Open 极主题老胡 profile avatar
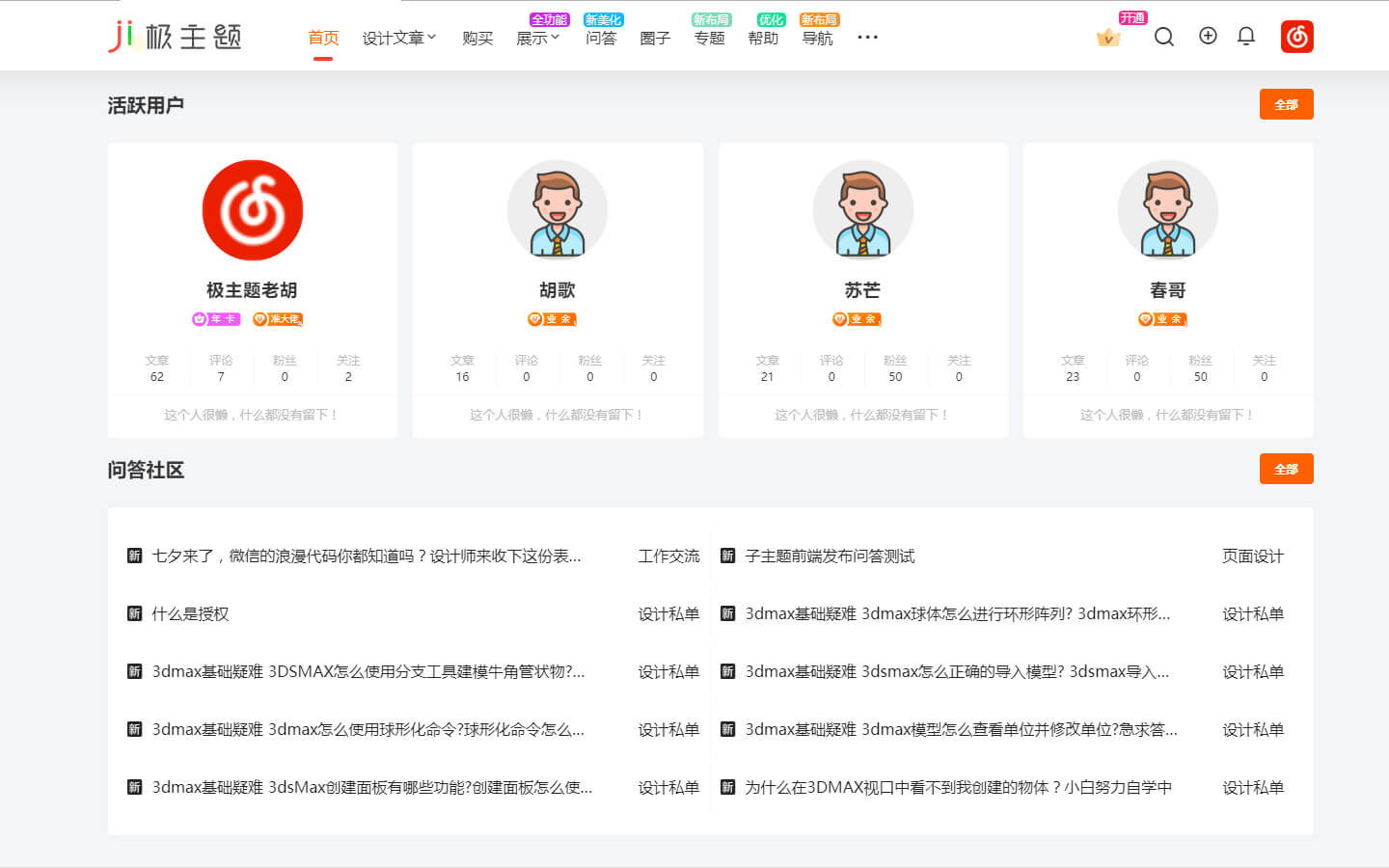Viewport: 1389px width, 868px height. point(253,210)
